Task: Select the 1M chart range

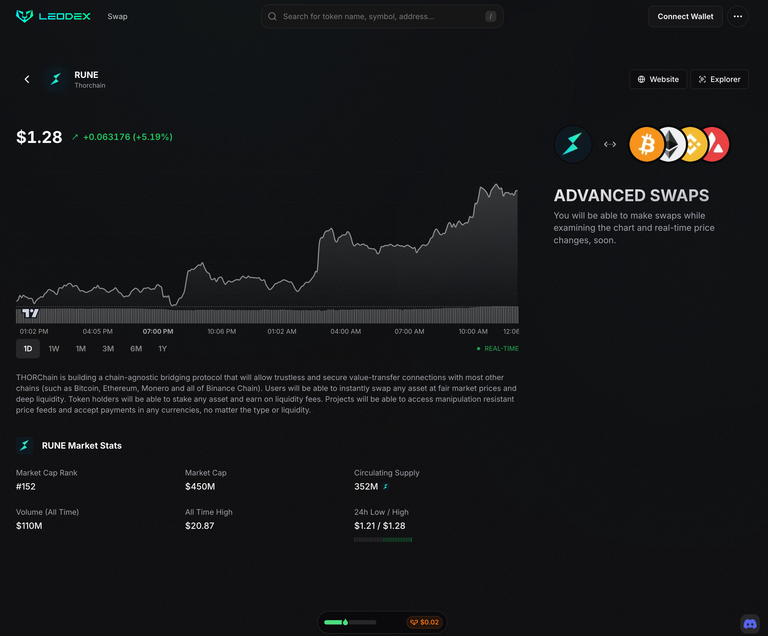Action: (x=81, y=348)
